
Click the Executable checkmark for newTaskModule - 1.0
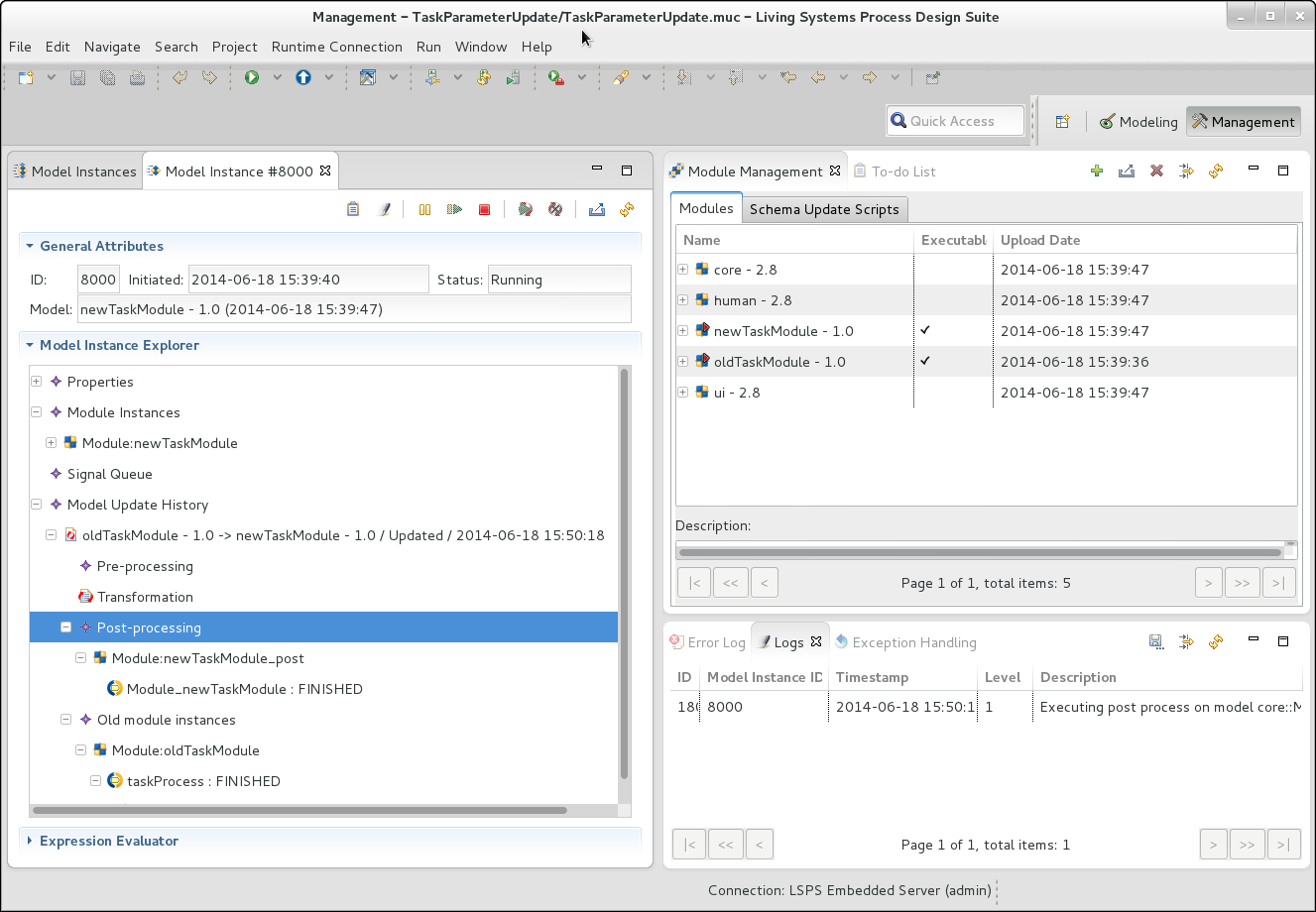(925, 330)
